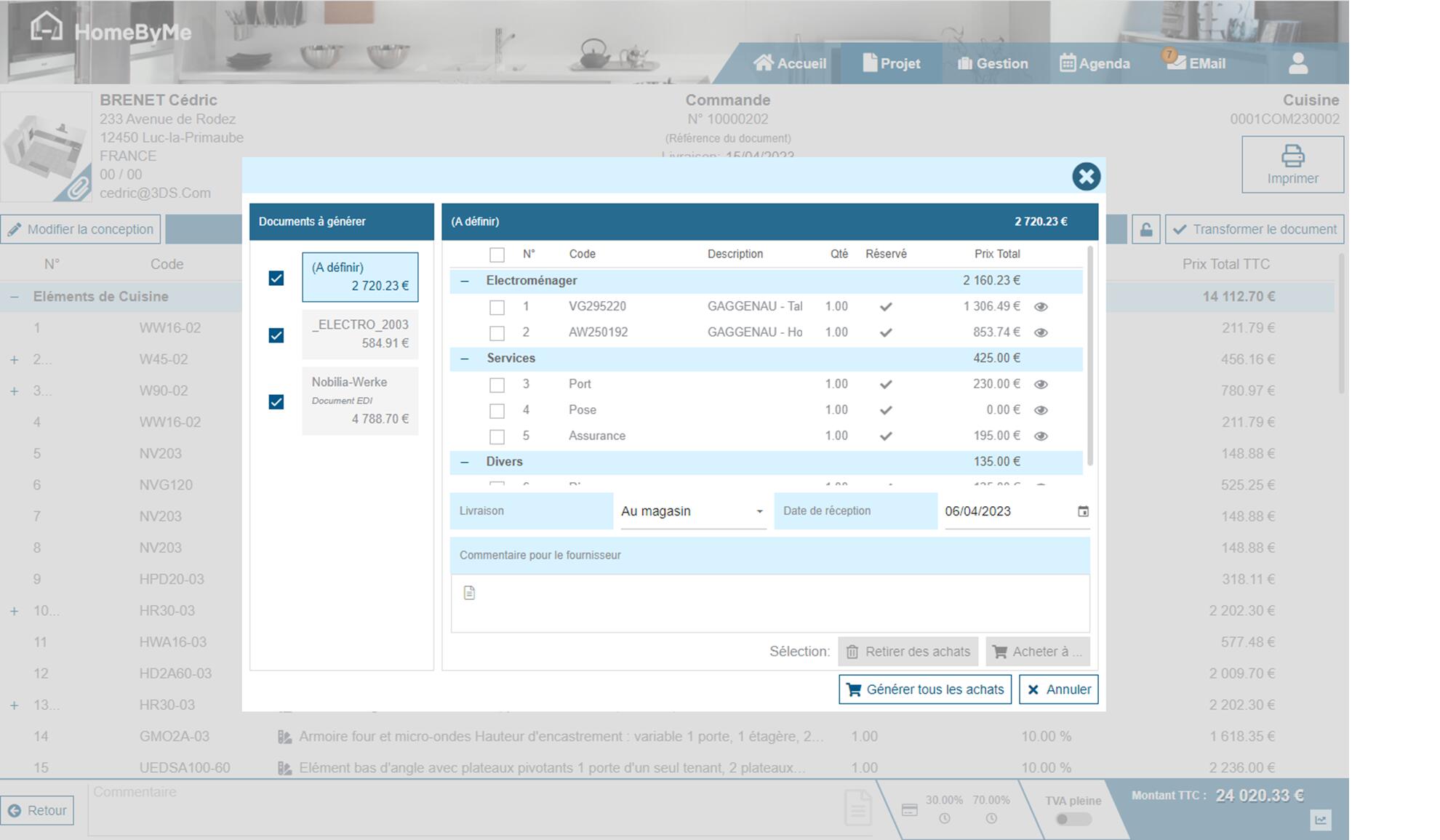Collapse the Electroménager group
The image size is (1440, 840).
click(x=465, y=281)
